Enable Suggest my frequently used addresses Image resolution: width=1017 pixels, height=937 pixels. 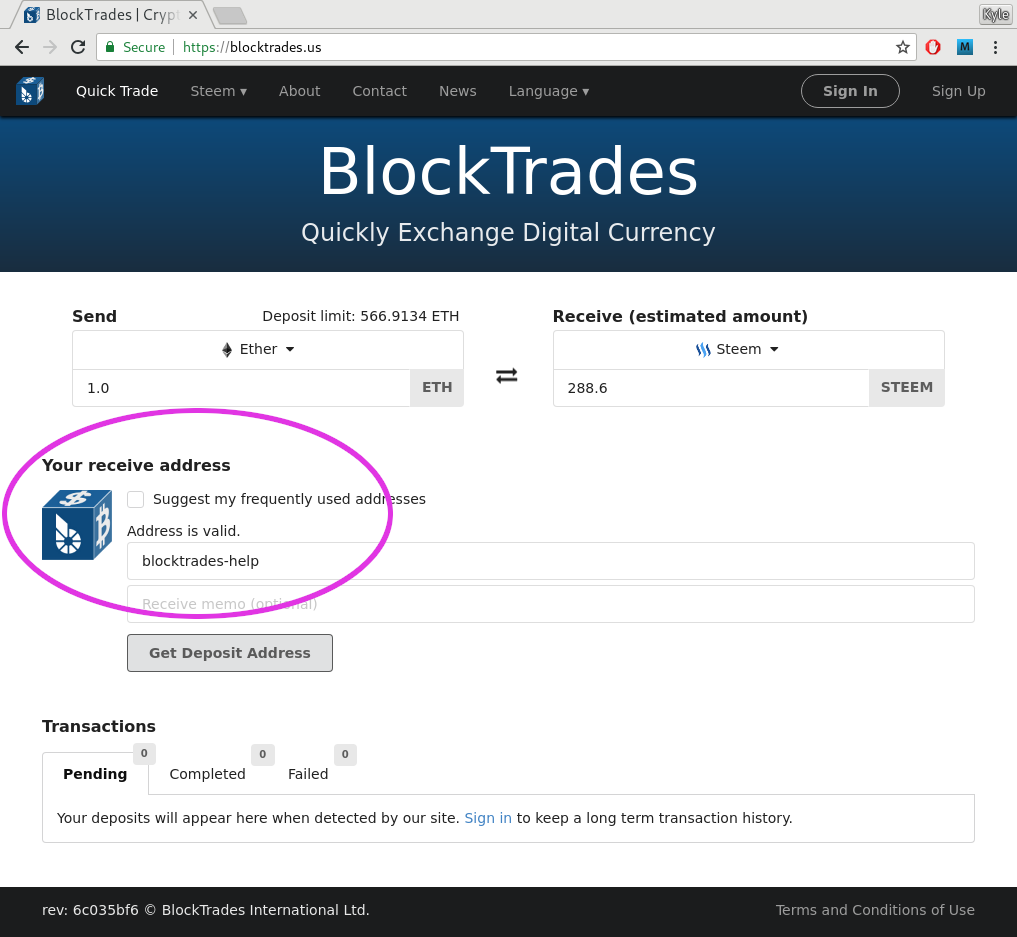point(136,499)
